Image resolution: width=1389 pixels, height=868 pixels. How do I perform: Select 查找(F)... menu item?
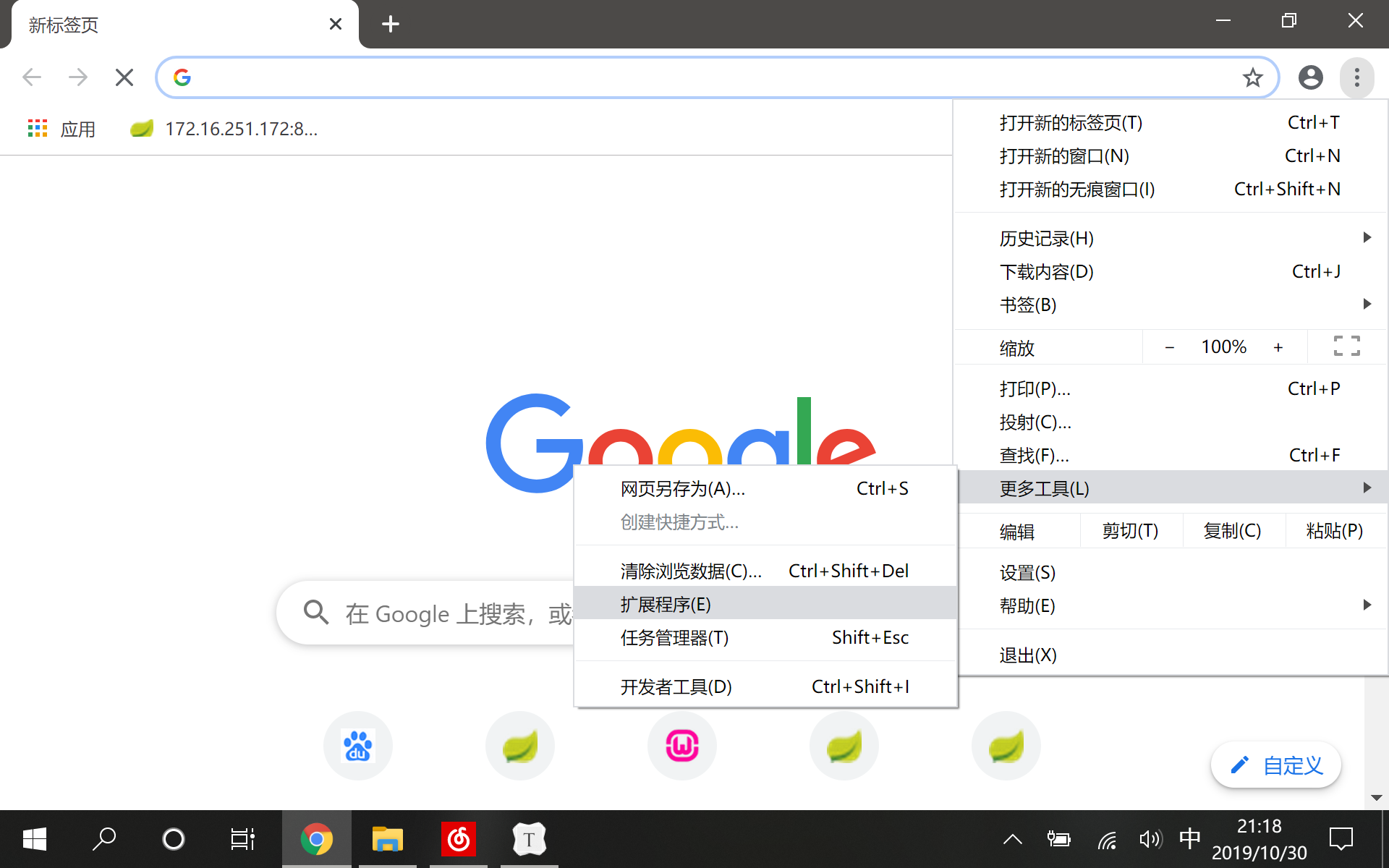tap(1171, 455)
